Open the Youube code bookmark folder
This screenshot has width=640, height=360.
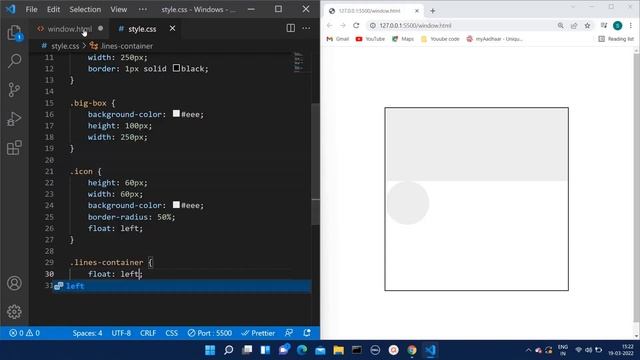pyautogui.click(x=440, y=39)
